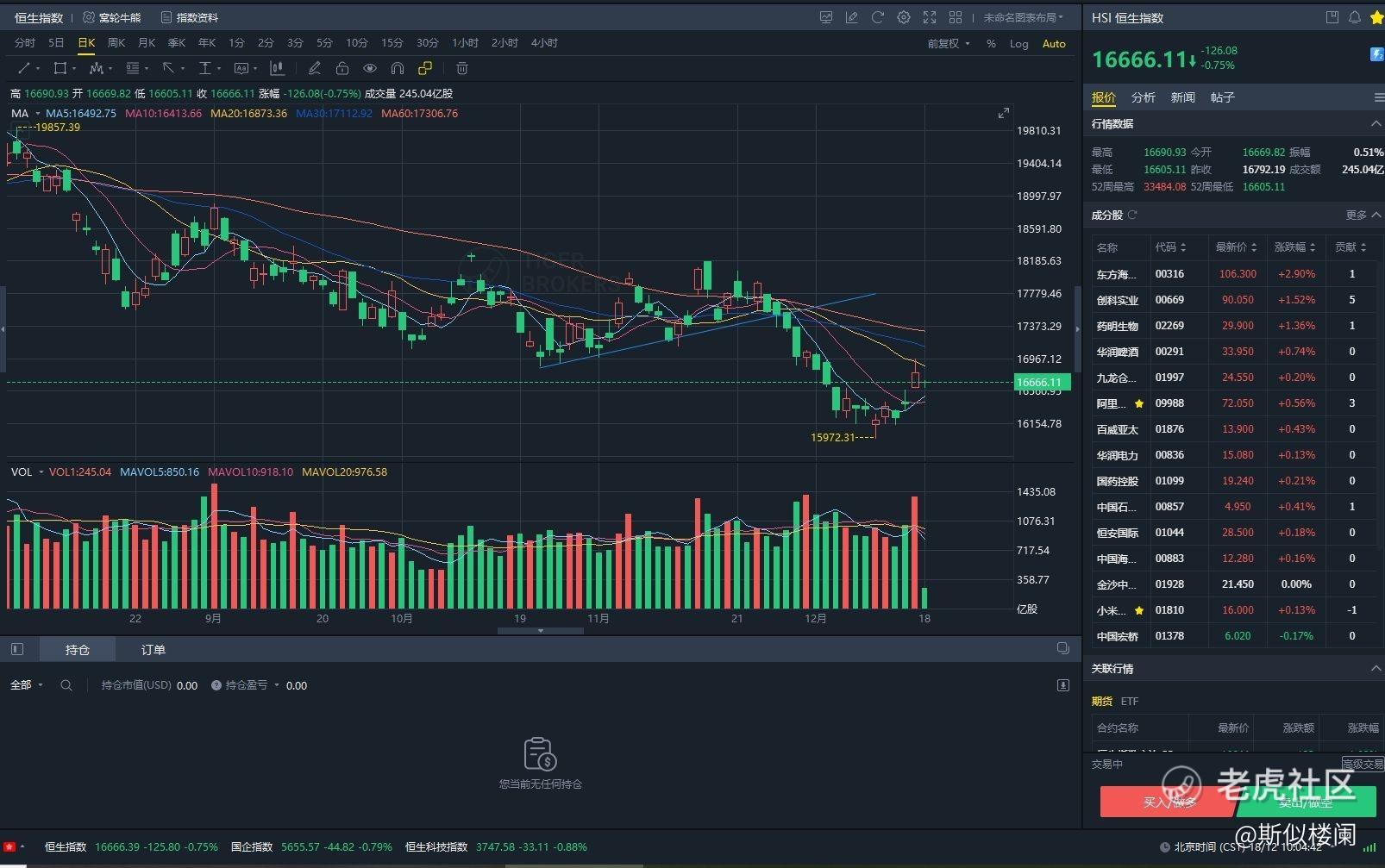Image resolution: width=1385 pixels, height=868 pixels.
Task: Open chart settings gear icon
Action: pyautogui.click(x=904, y=17)
